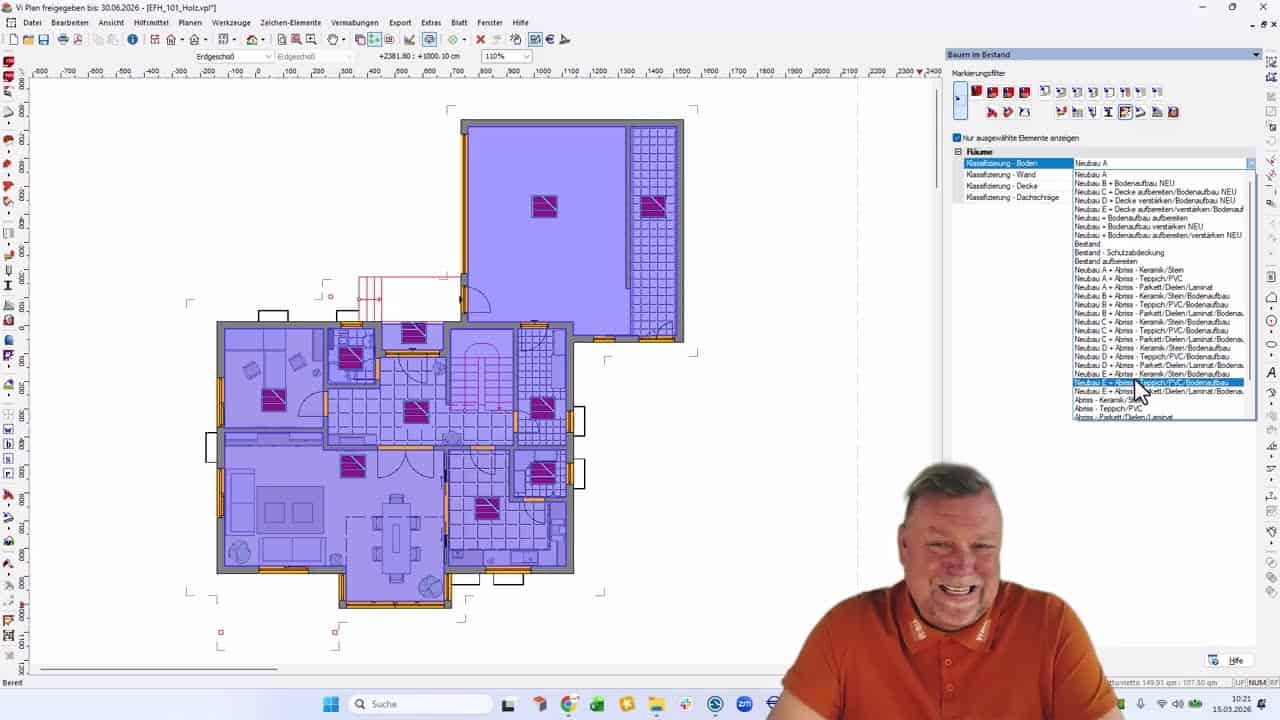Select 'Klassifizierung - Wand' row
1280x720 pixels.
click(1000, 175)
